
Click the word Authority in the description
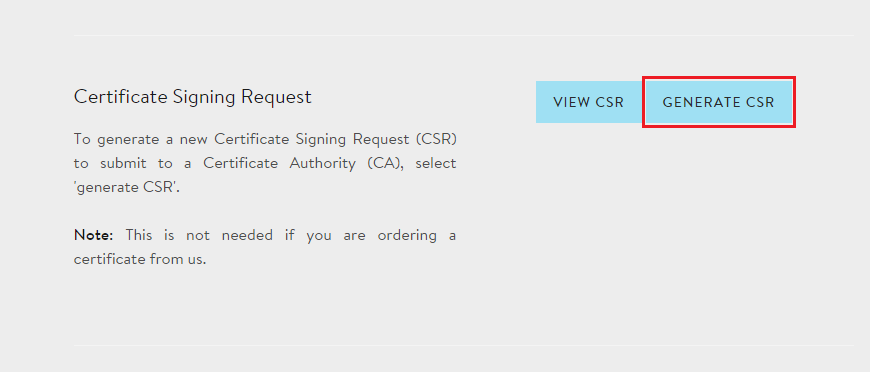pyautogui.click(x=322, y=163)
